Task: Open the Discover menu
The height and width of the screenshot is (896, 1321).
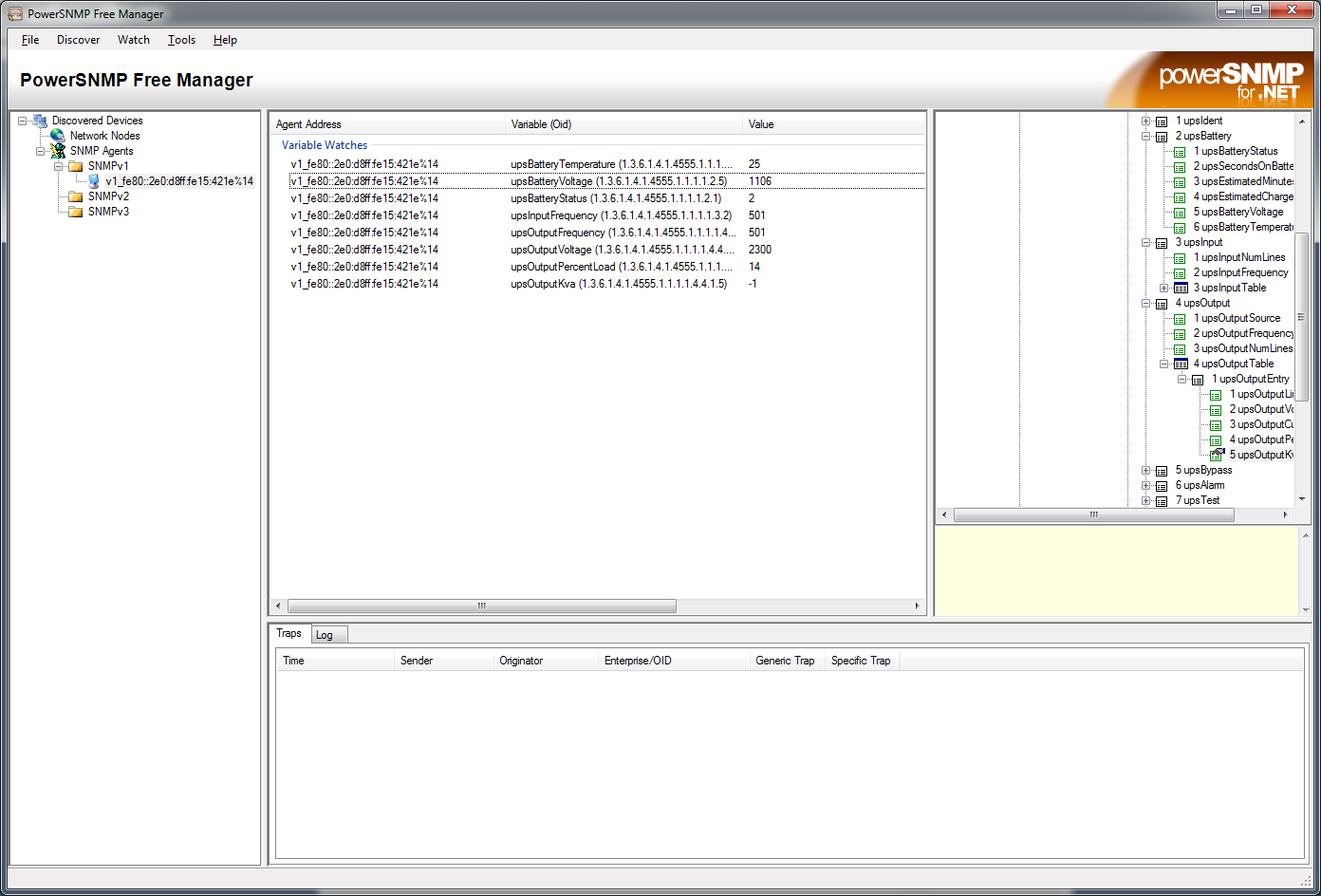Action: pos(78,40)
